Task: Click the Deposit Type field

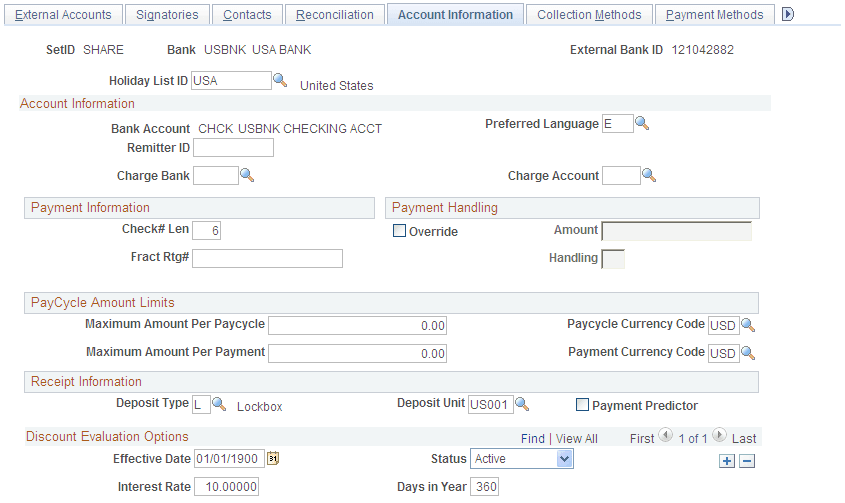Action: point(201,405)
